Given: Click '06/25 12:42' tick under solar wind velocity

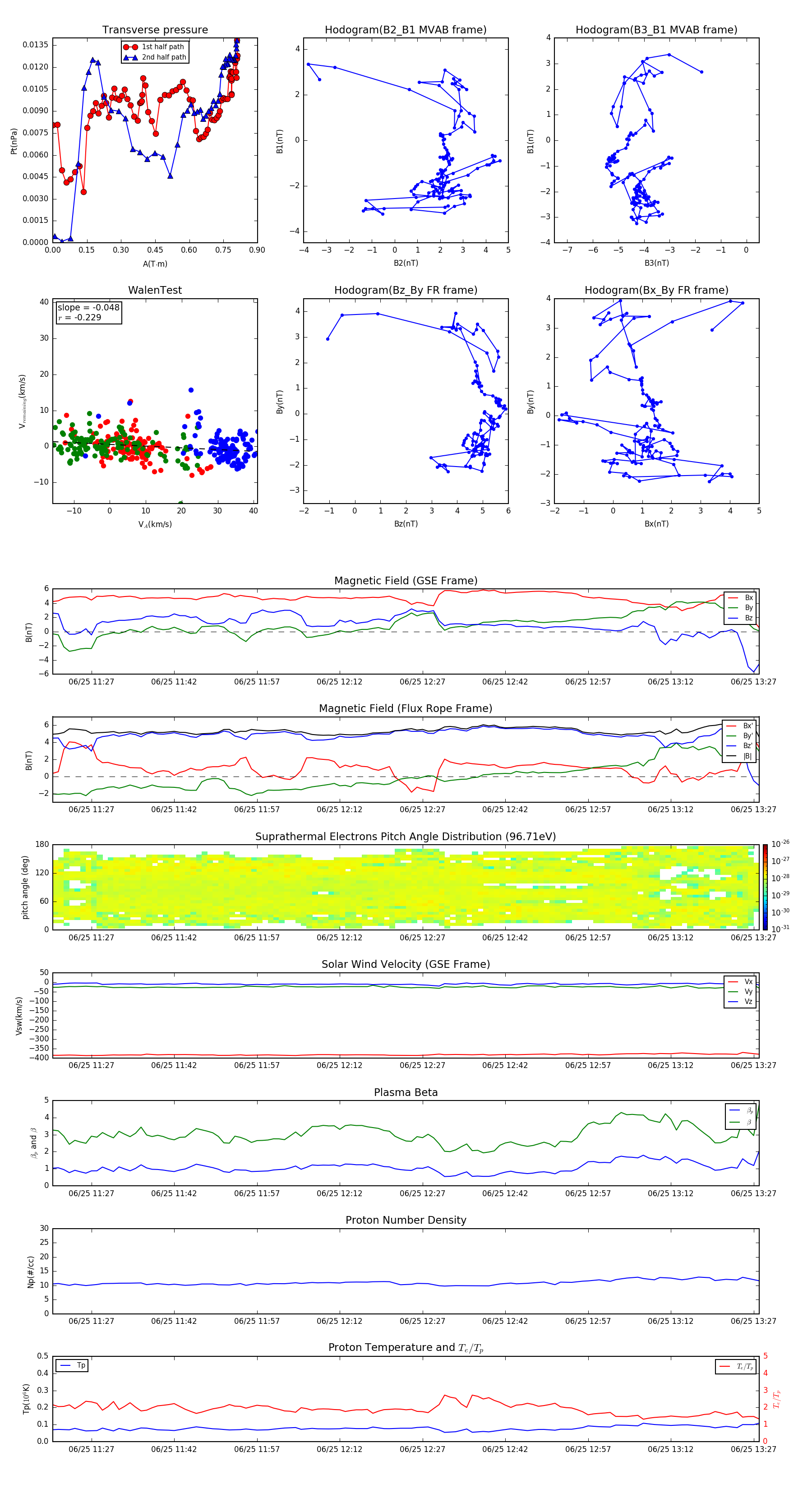Looking at the screenshot, I should pyautogui.click(x=505, y=1065).
